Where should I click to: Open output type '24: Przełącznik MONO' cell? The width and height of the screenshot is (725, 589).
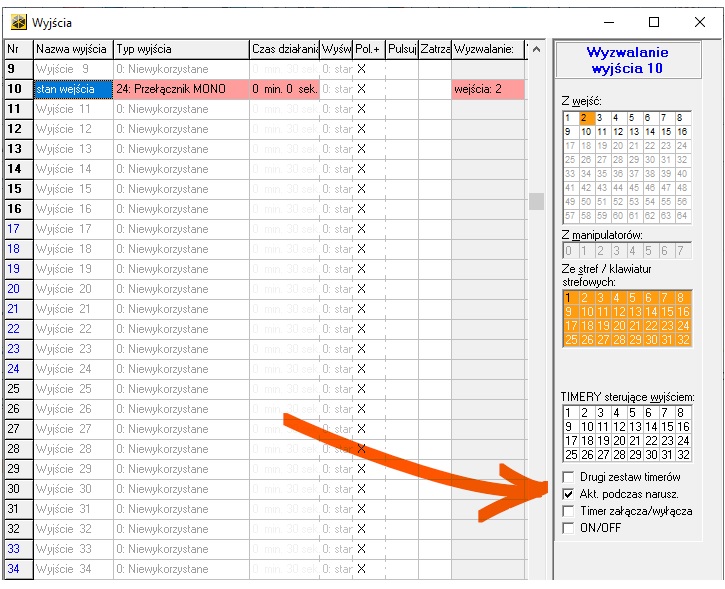pos(181,89)
